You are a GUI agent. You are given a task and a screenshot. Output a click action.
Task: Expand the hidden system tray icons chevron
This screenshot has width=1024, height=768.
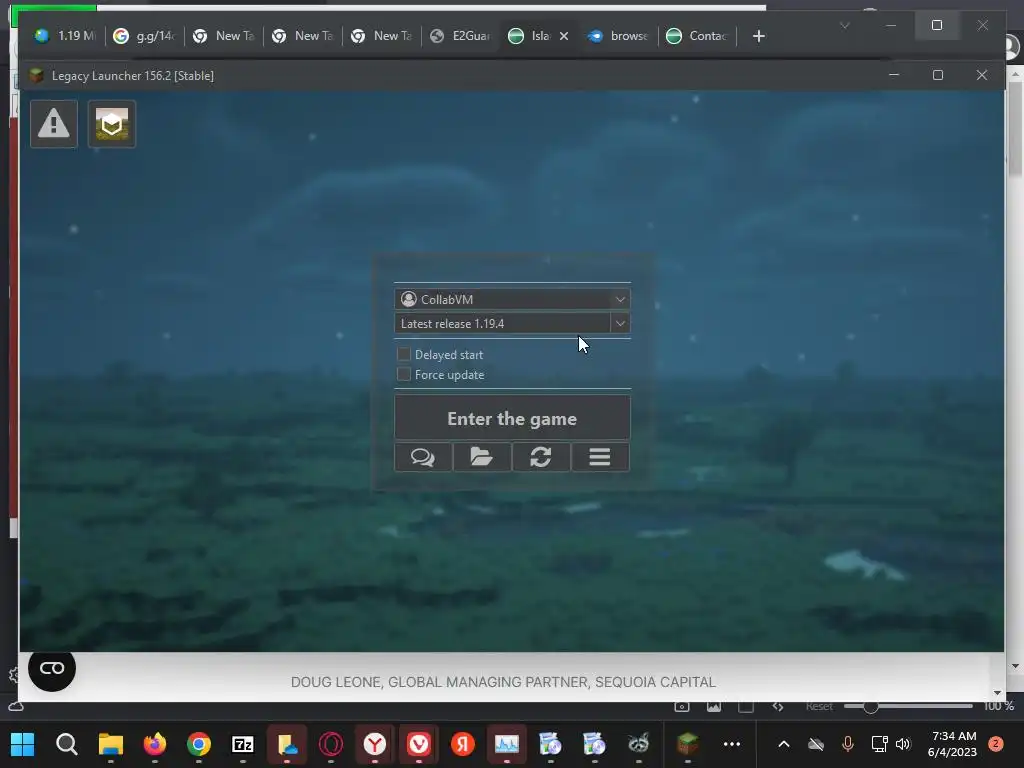point(784,744)
